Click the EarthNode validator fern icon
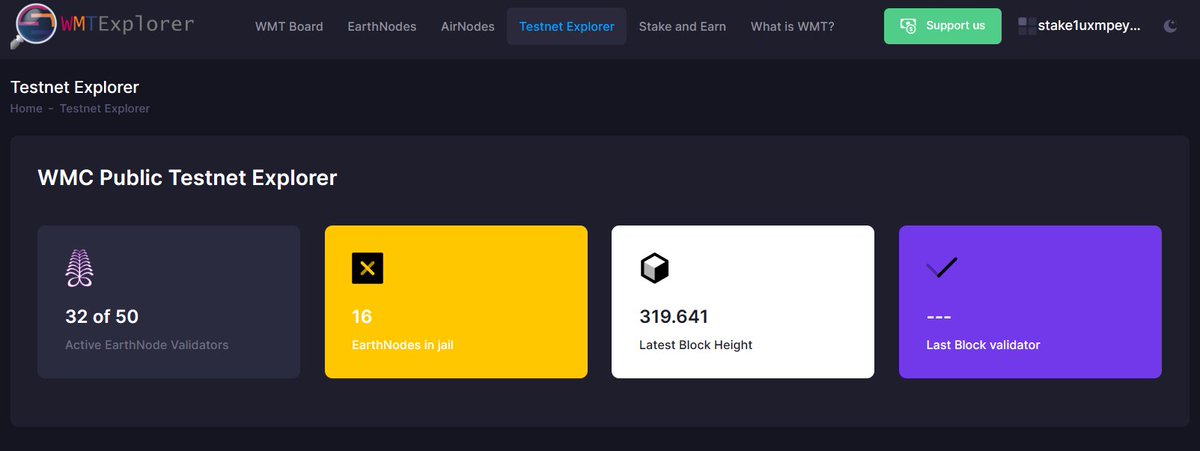 (x=79, y=269)
